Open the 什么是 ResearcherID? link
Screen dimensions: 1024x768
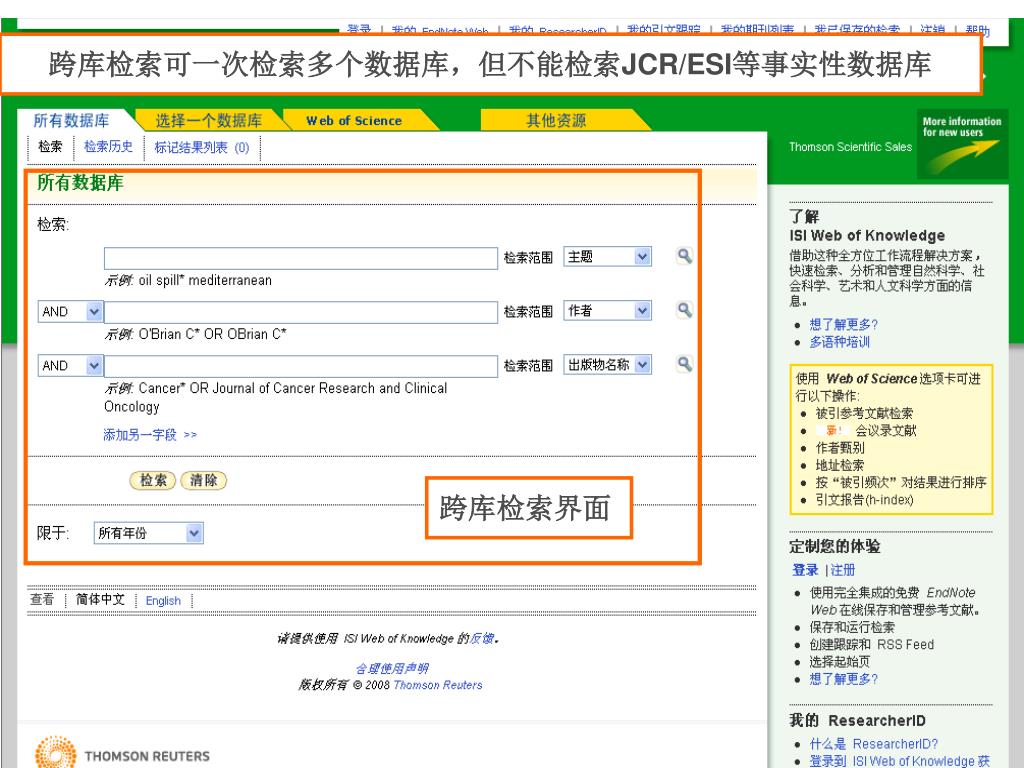coord(874,744)
